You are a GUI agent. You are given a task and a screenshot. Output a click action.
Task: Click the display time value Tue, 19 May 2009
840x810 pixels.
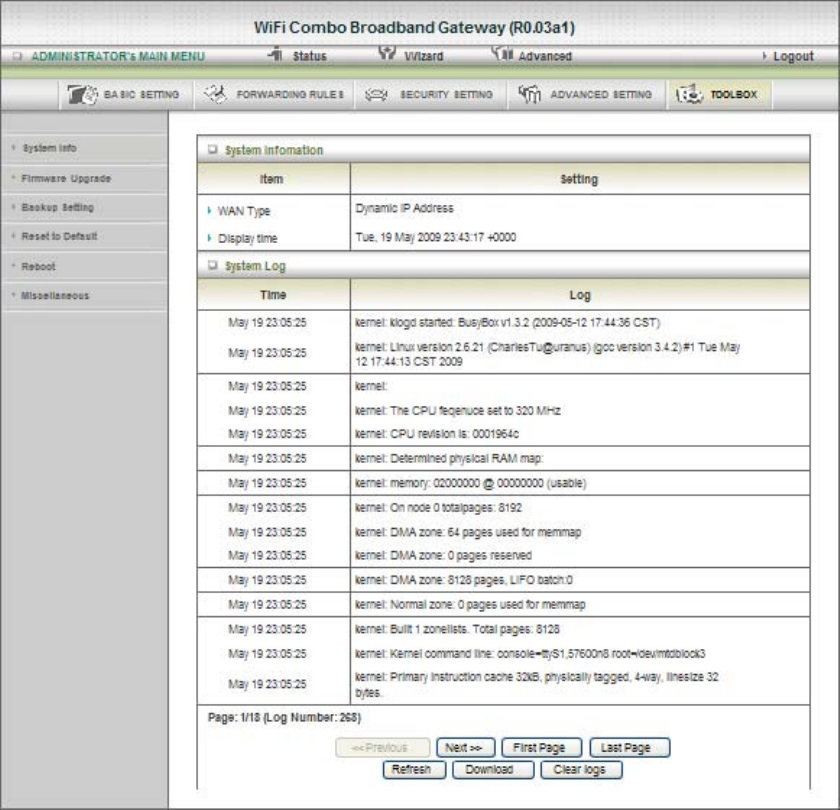tap(436, 237)
